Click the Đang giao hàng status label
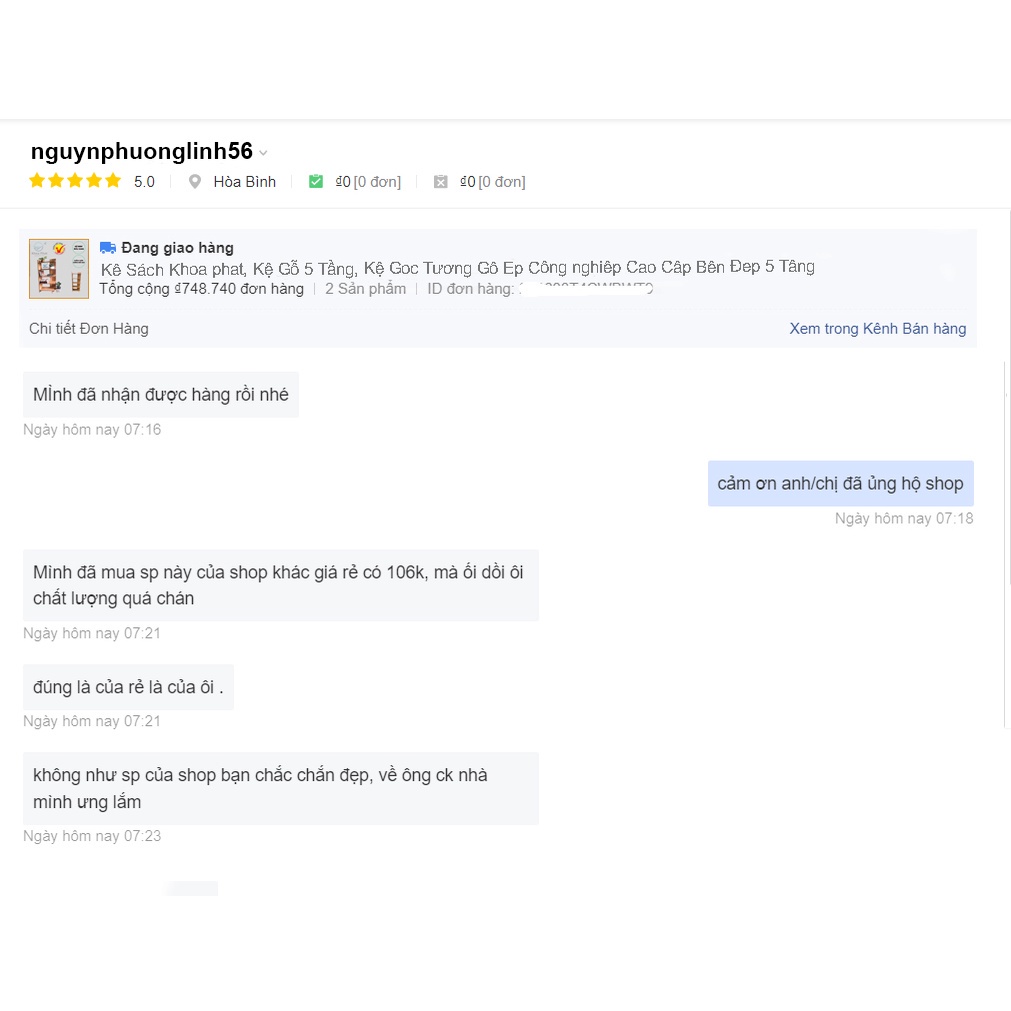Screen dimensions: 1011x1011 [x=177, y=248]
